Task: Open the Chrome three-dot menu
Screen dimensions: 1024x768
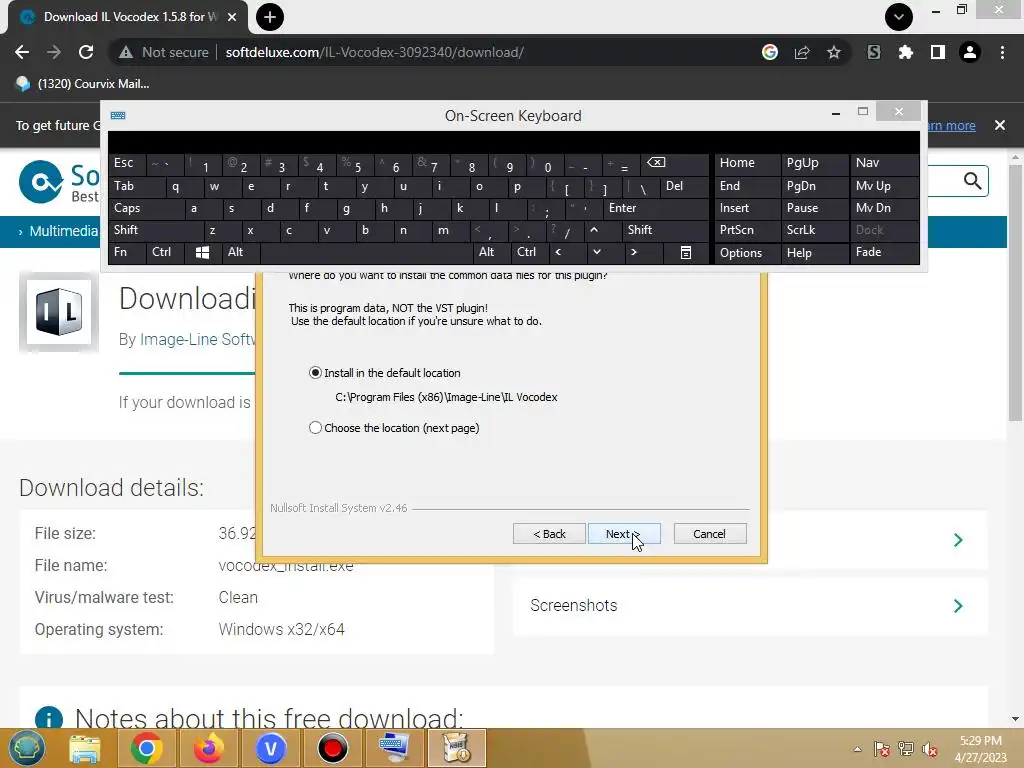Action: coord(1002,52)
